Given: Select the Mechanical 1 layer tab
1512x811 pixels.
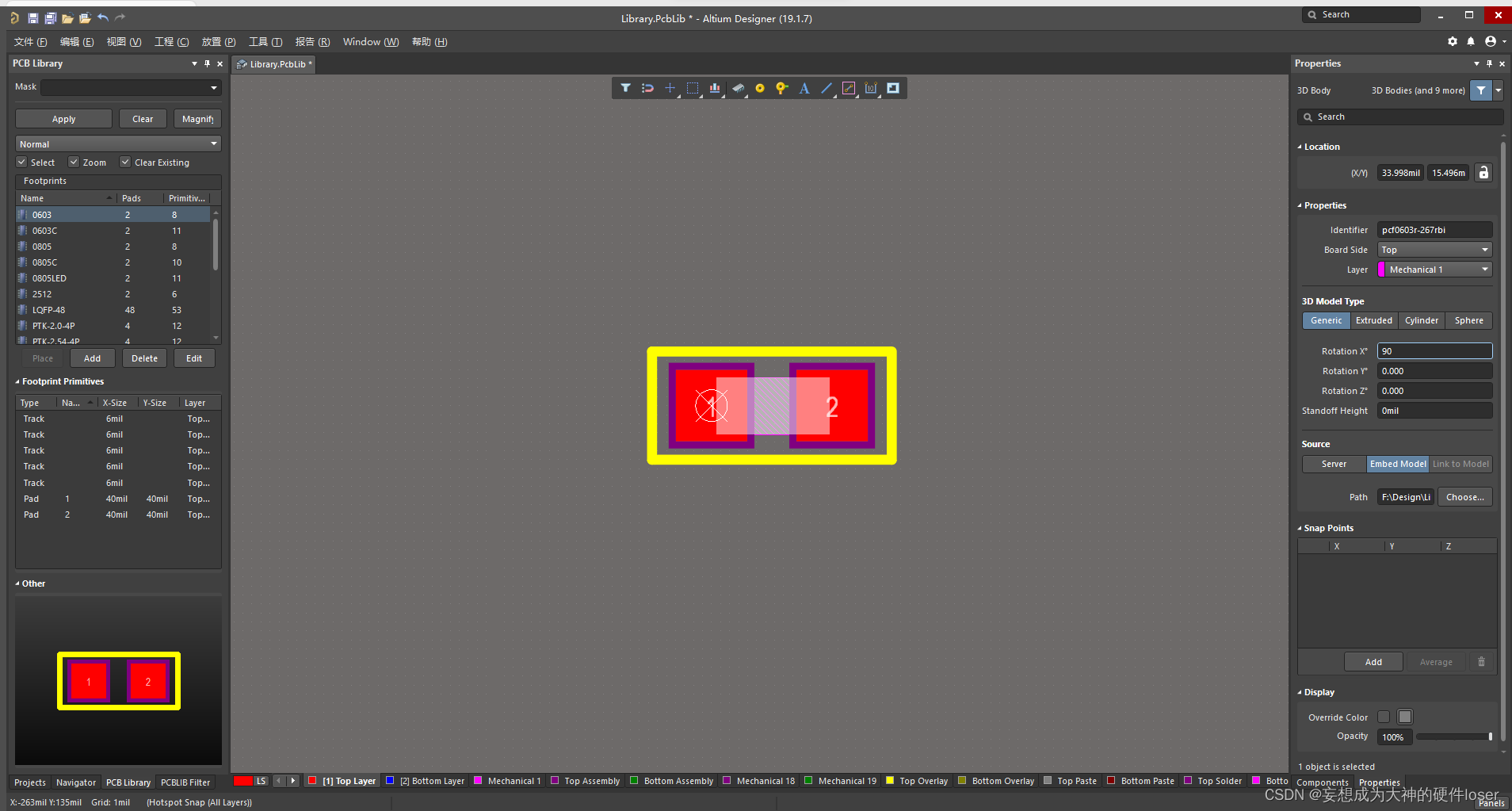Looking at the screenshot, I should pos(507,781).
